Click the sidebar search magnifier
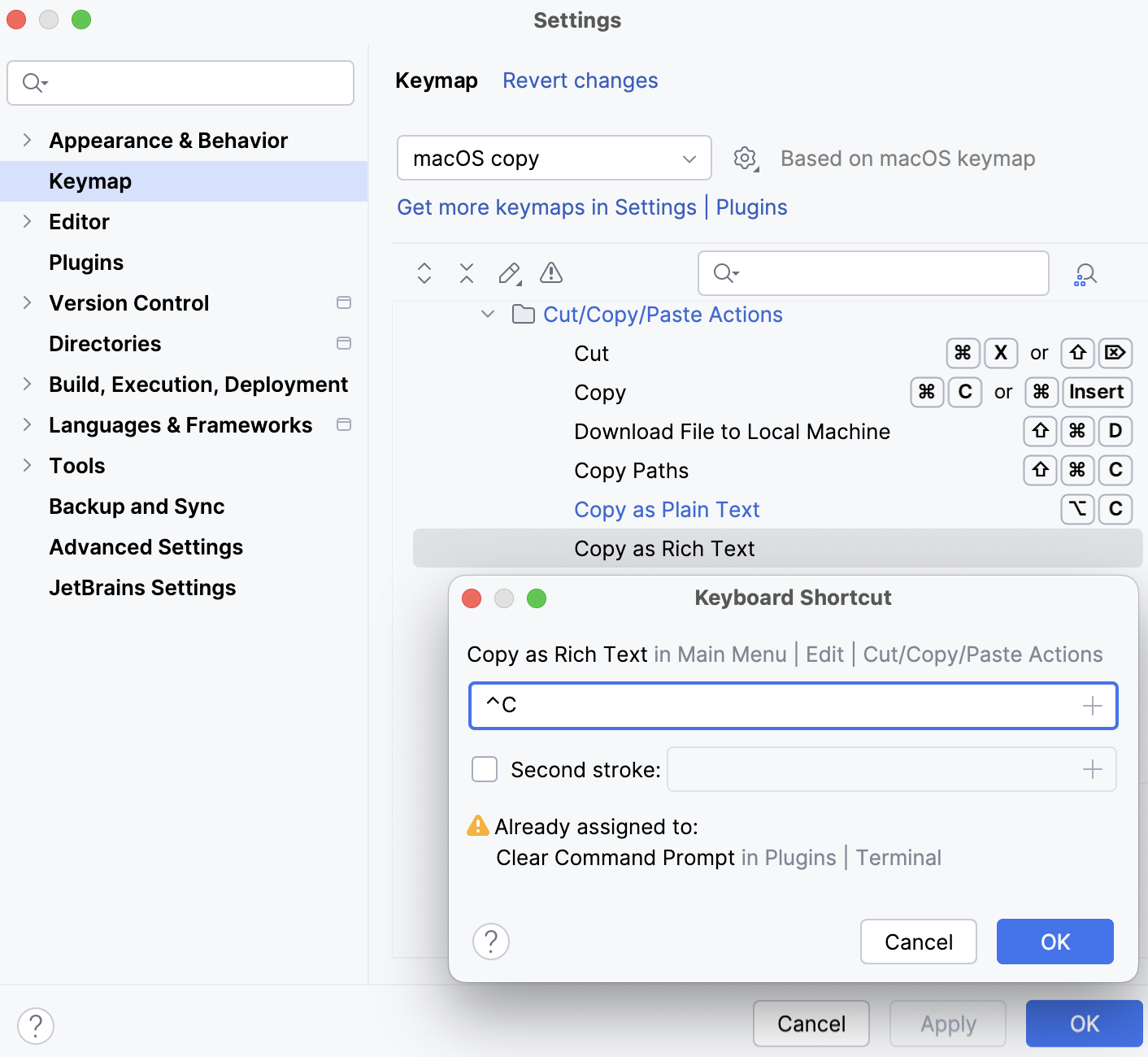The height and width of the screenshot is (1057, 1148). (x=33, y=82)
